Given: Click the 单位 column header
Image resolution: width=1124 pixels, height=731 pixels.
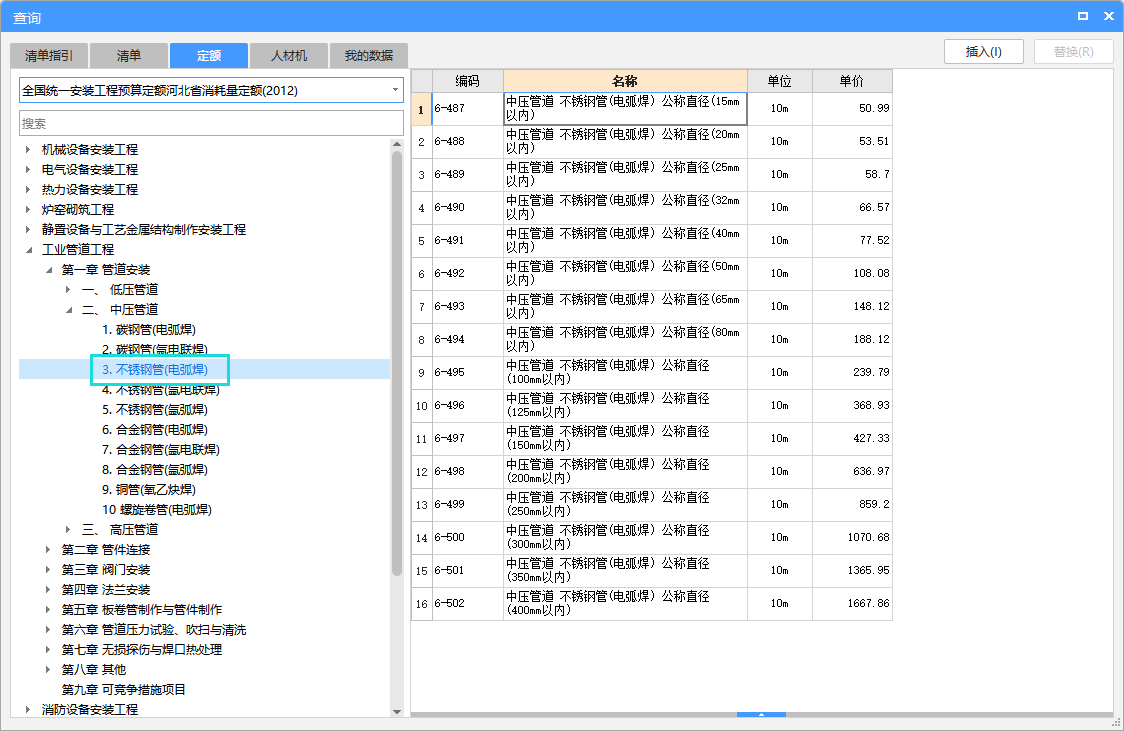Looking at the screenshot, I should pyautogui.click(x=779, y=81).
